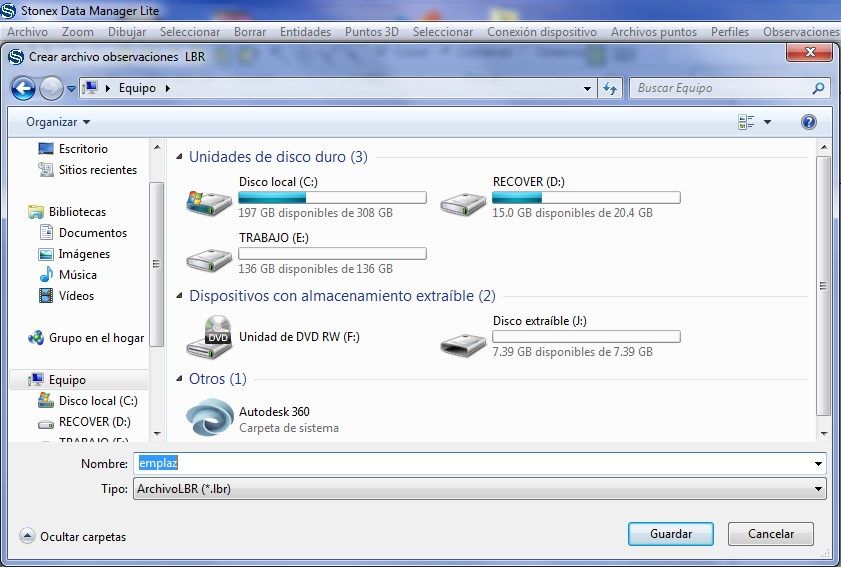Open Archivos puntos menu
This screenshot has height=567, width=841.
[x=654, y=32]
